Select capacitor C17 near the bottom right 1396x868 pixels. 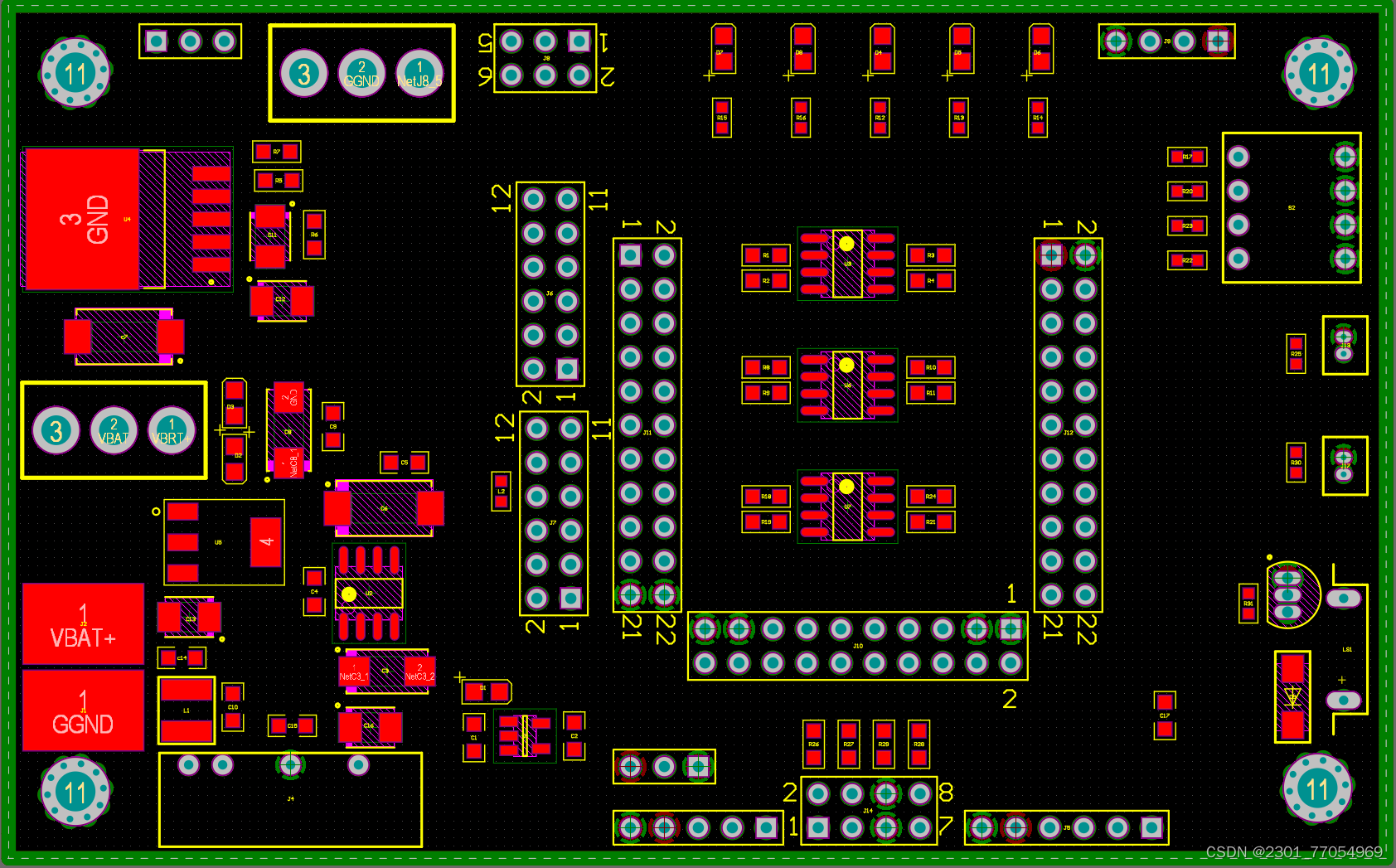coord(1164,715)
